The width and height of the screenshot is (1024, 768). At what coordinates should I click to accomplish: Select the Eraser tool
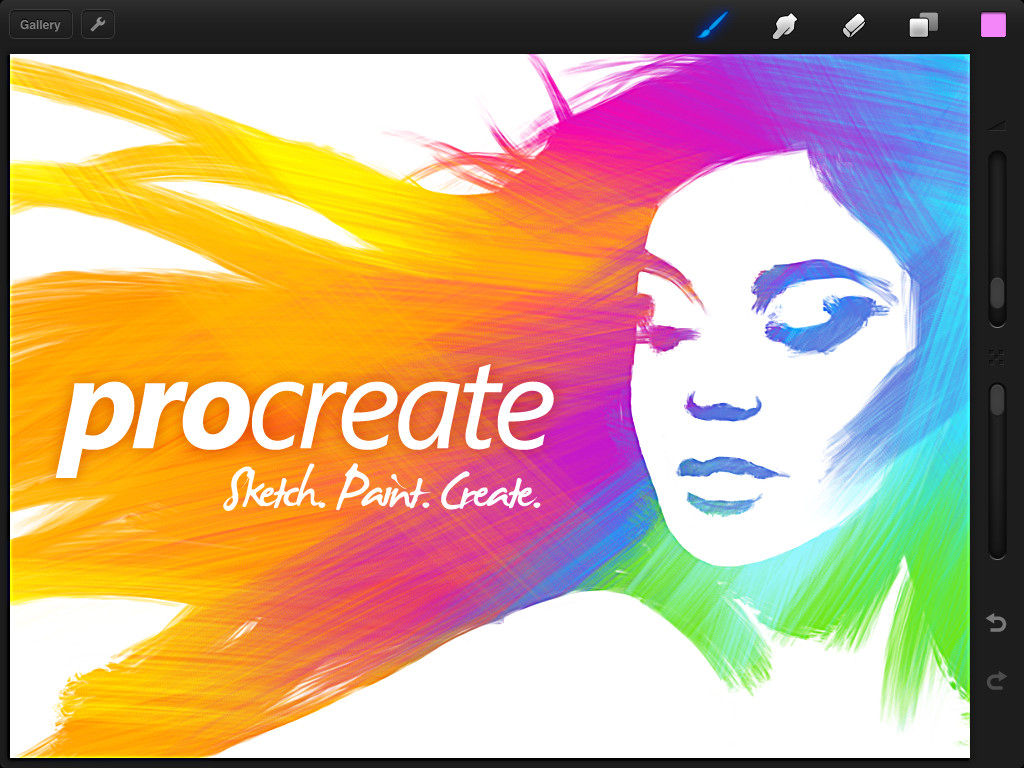click(x=854, y=26)
